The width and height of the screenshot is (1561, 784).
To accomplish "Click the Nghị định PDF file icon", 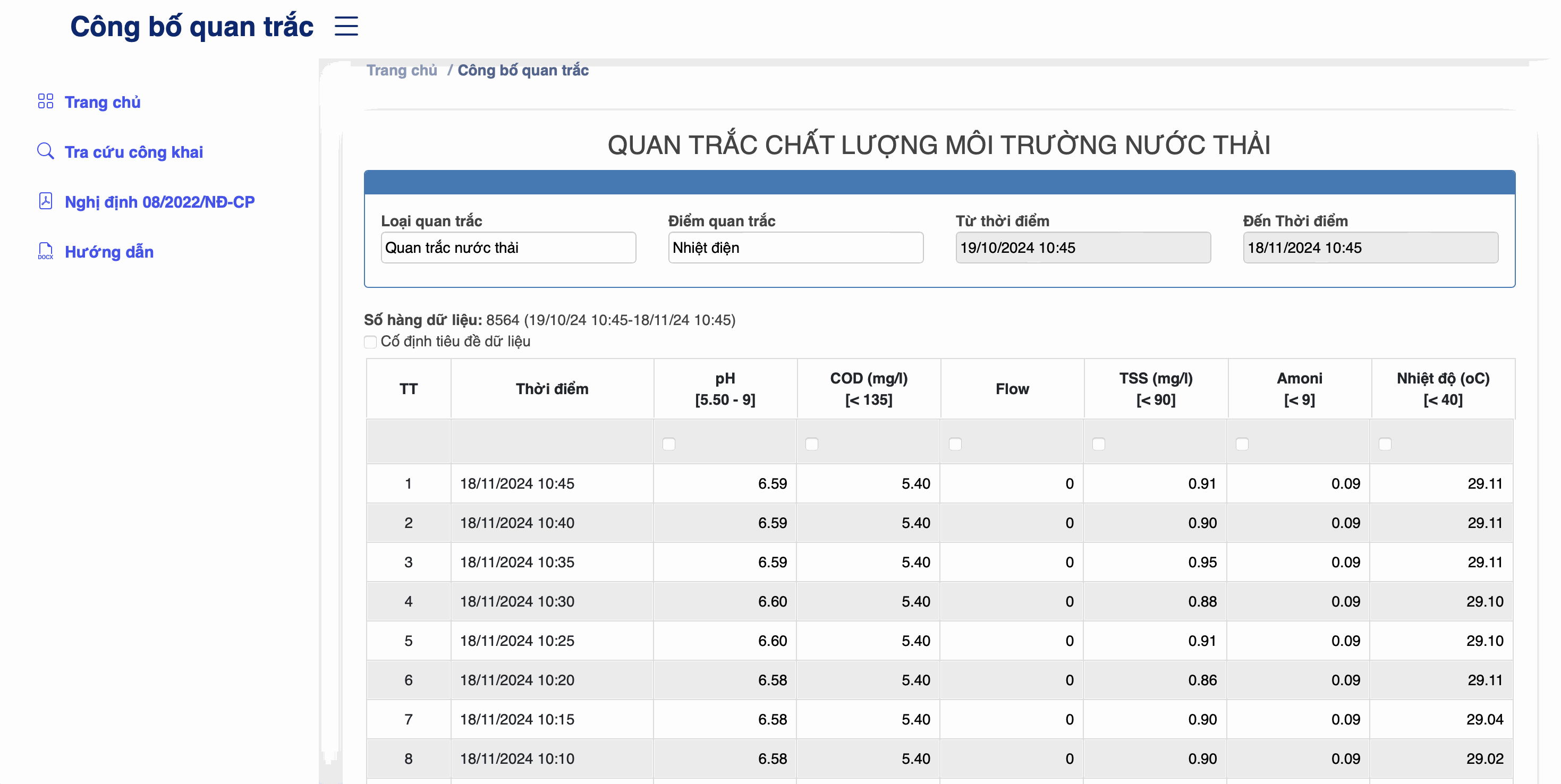I will tap(46, 201).
